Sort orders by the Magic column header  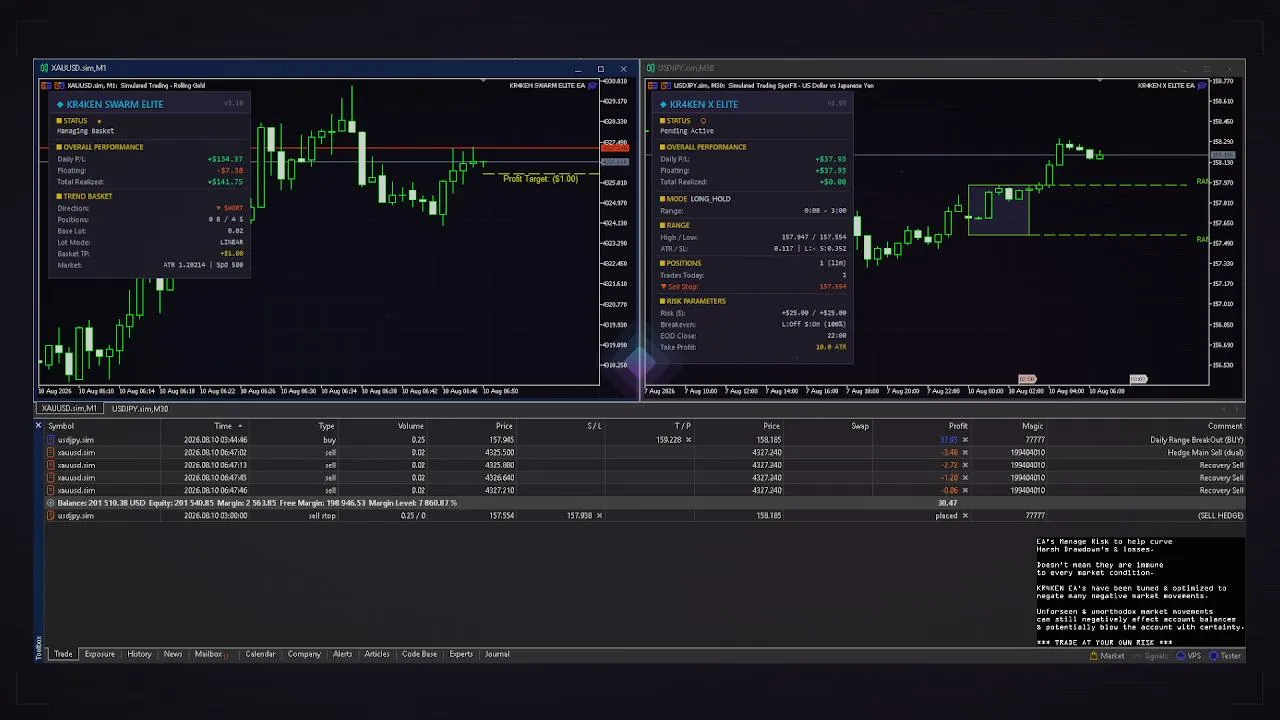click(x=1033, y=426)
